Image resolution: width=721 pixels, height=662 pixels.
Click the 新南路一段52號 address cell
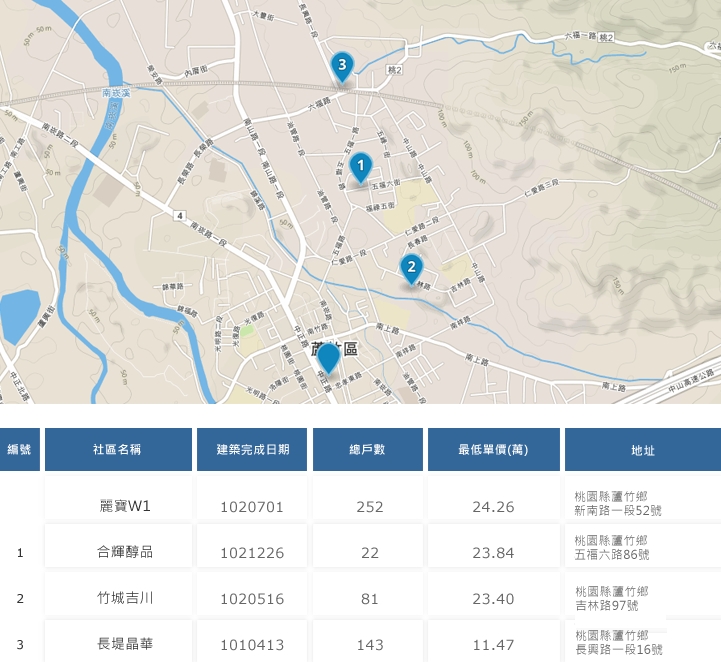pyautogui.click(x=617, y=504)
